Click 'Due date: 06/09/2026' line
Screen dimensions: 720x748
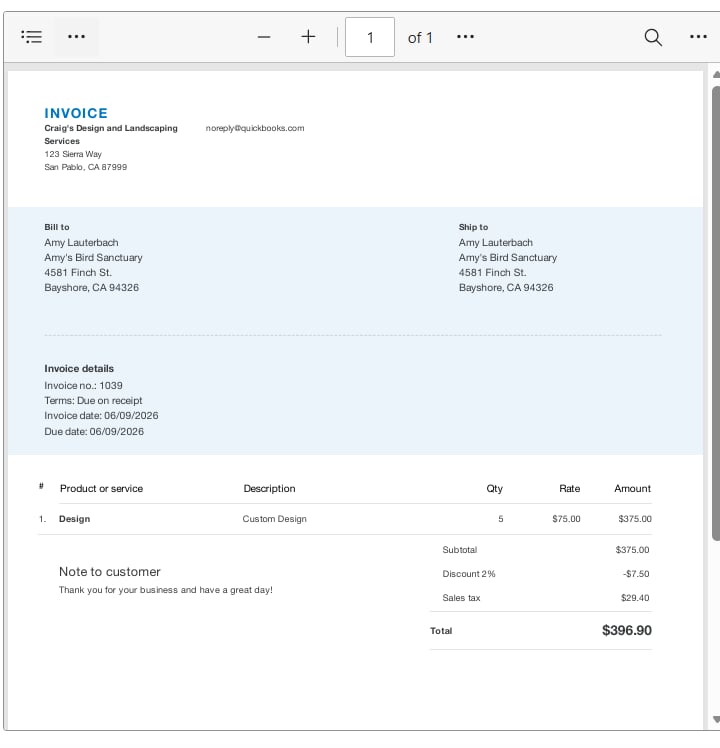[x=94, y=431]
